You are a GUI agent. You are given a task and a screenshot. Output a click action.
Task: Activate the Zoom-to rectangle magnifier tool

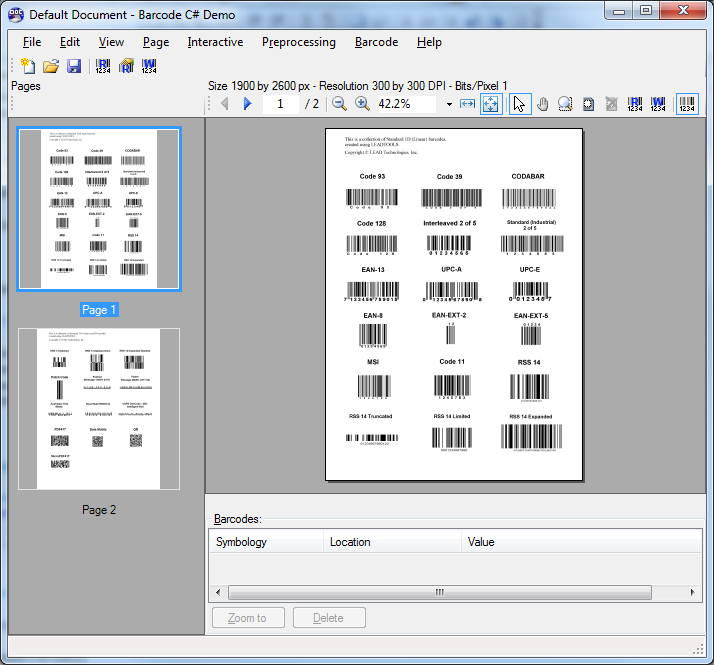[x=565, y=104]
